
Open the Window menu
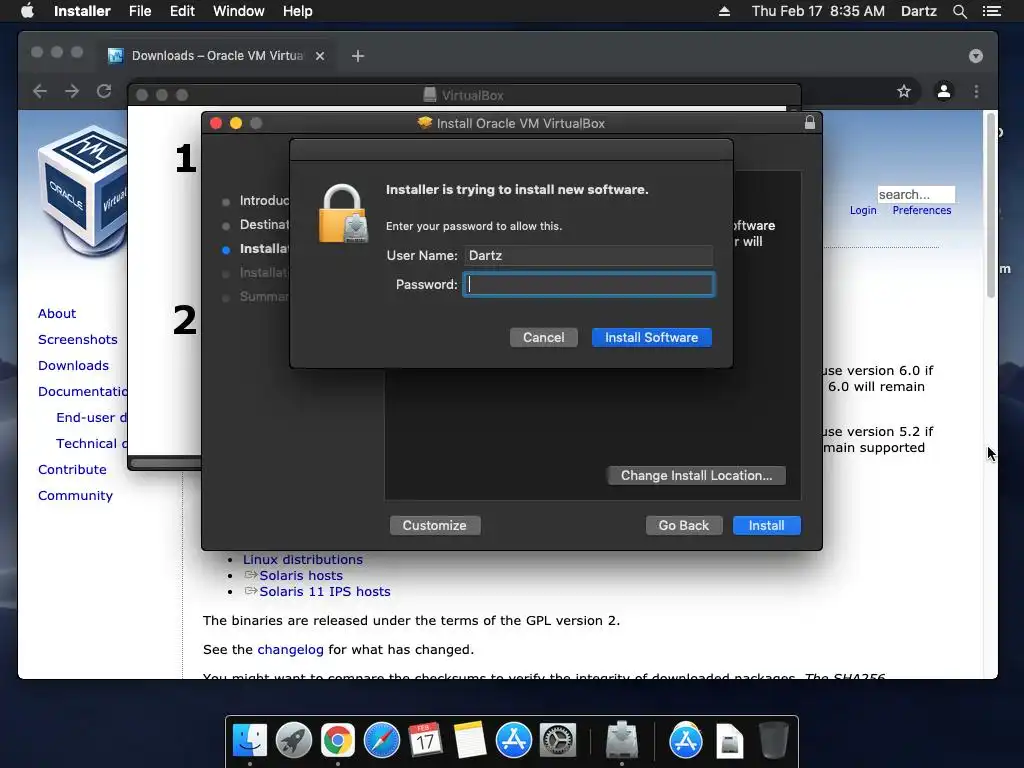tap(238, 11)
